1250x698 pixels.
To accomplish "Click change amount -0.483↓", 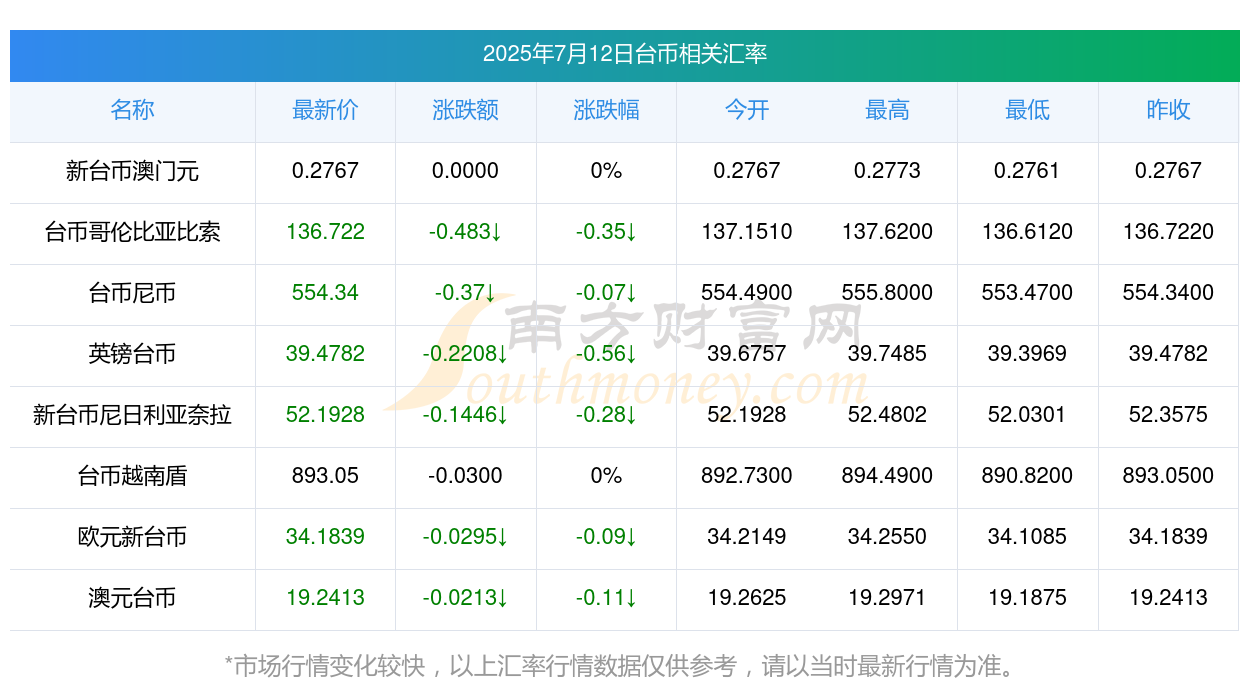I will pyautogui.click(x=466, y=232).
